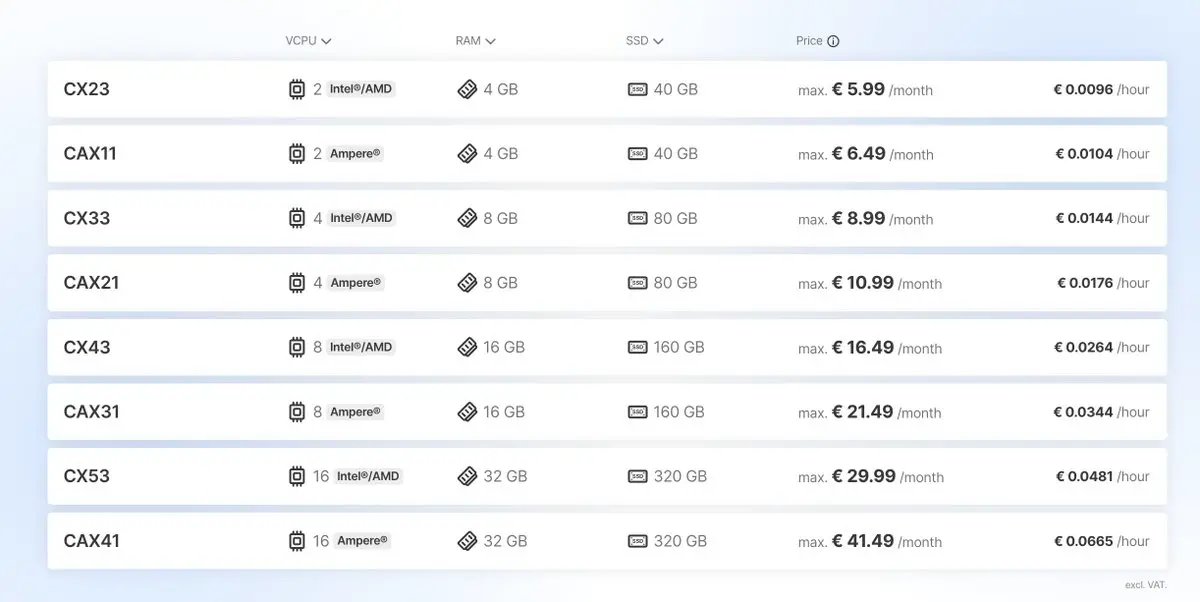Click the RAM icon in the CX53 row
This screenshot has height=602, width=1200.
(467, 476)
